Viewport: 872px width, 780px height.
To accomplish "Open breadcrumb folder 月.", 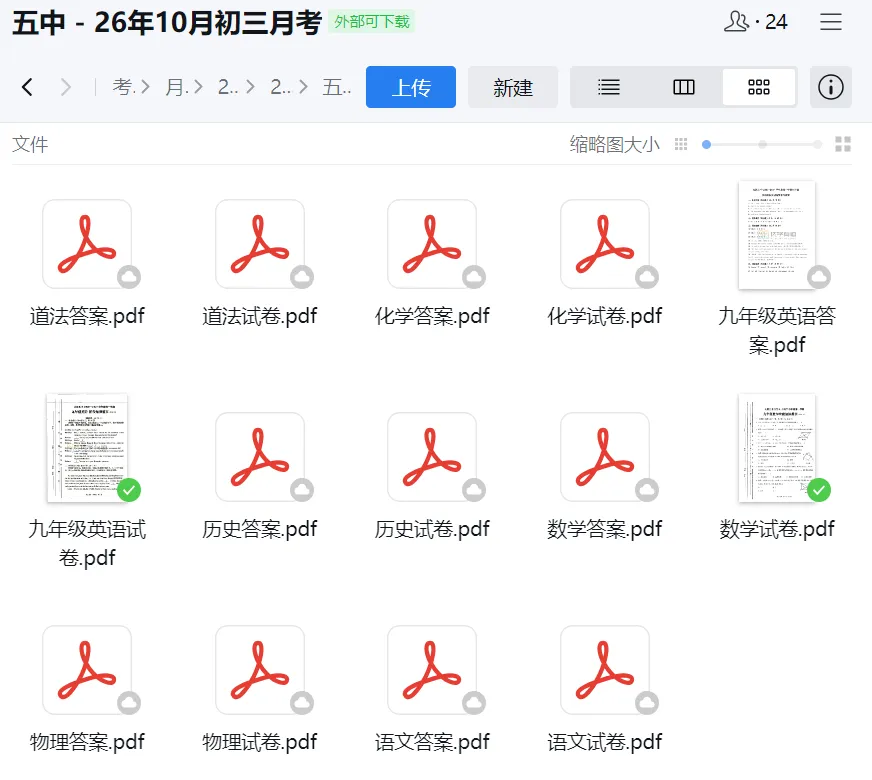I will tap(176, 87).
